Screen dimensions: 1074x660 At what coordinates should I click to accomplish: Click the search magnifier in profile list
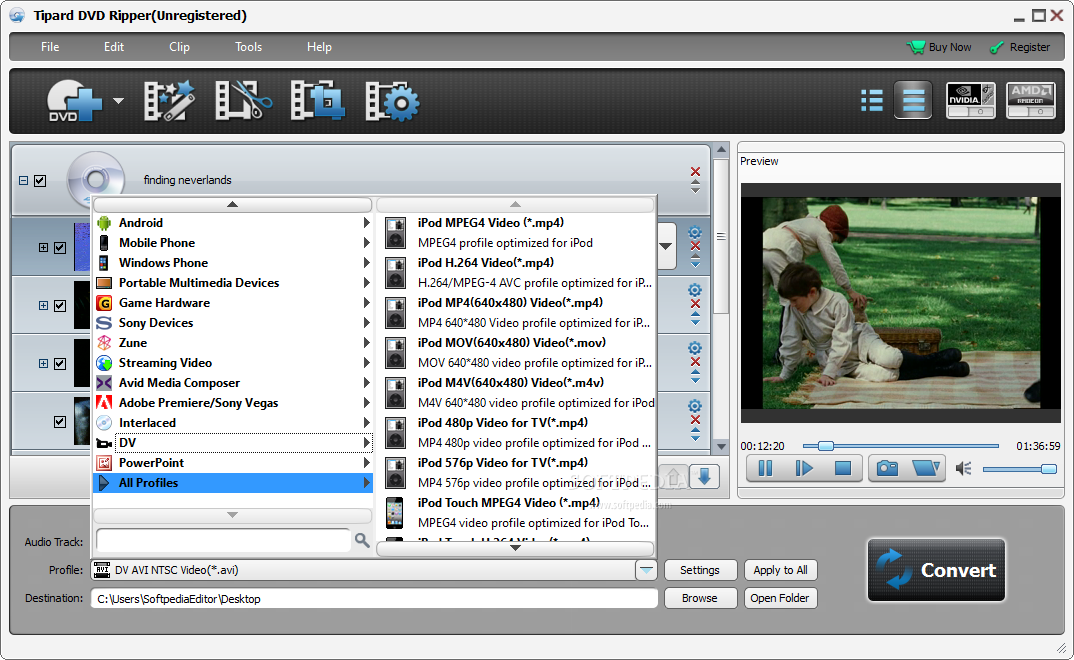click(x=362, y=540)
